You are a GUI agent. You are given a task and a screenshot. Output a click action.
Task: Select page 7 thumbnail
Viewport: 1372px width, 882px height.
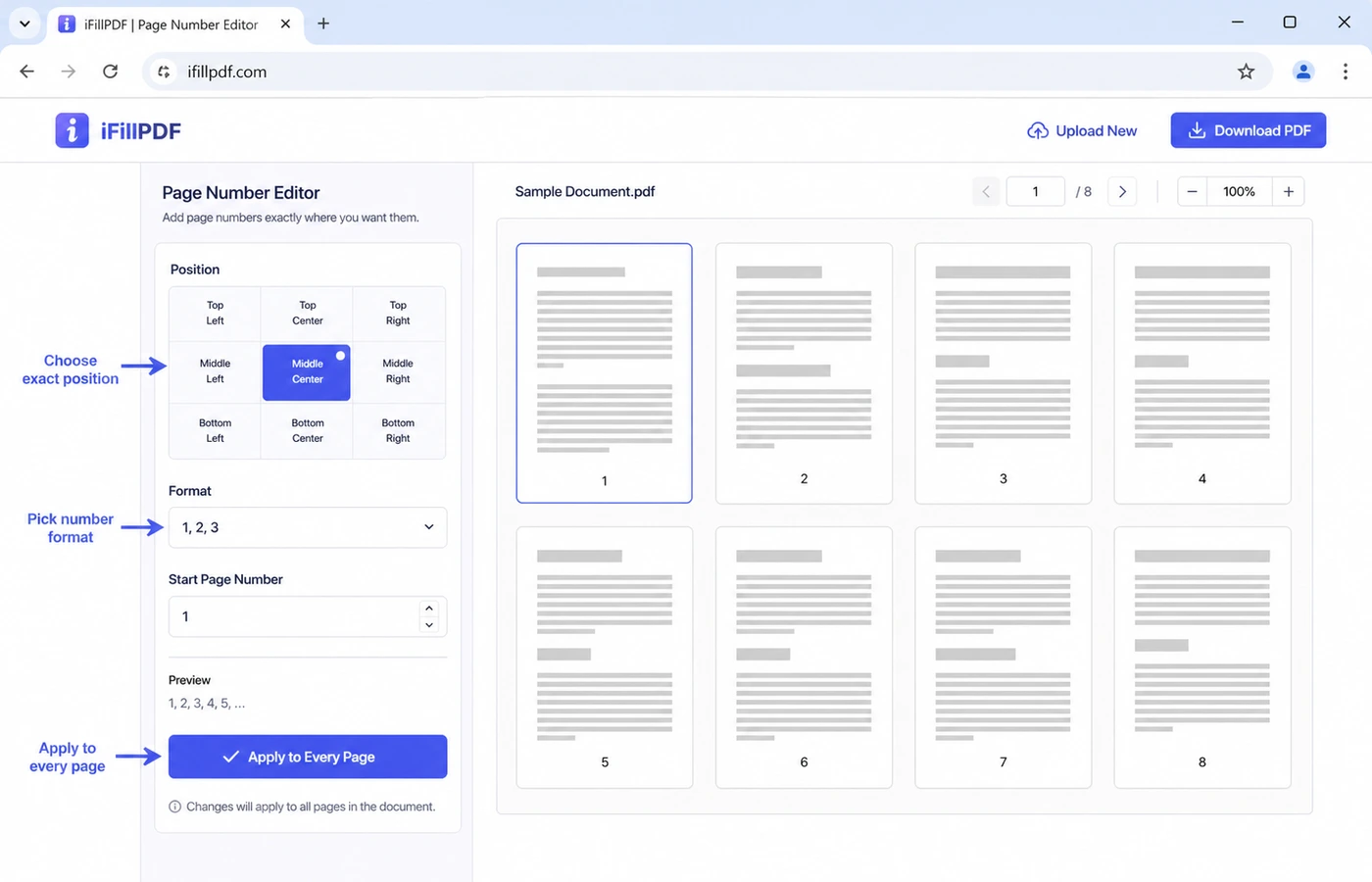tap(1003, 658)
